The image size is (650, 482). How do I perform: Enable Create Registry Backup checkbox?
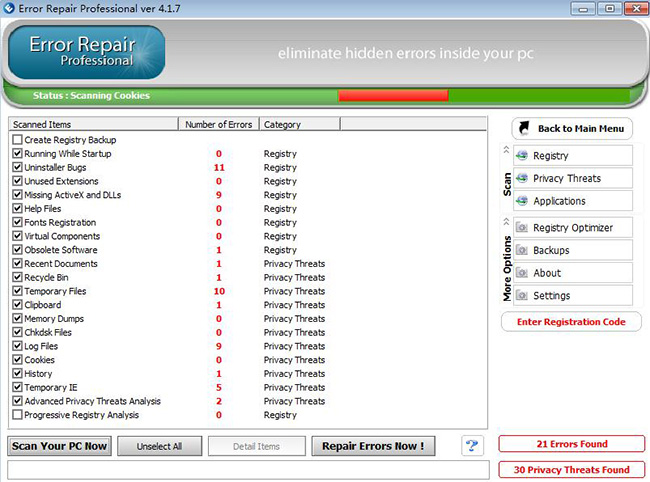coord(17,140)
